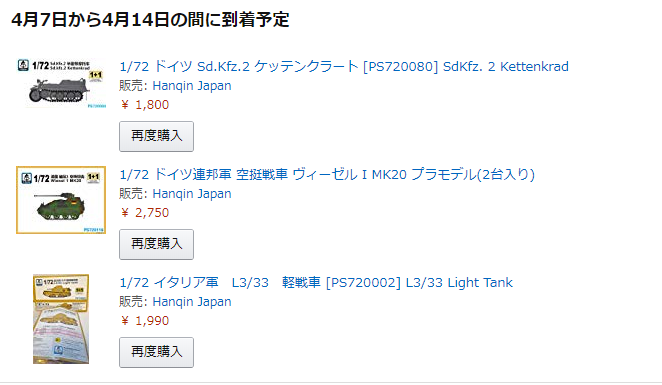662x385 pixels.
Task: Open the Sd.Kfz.2 ケッテンクラート product title link
Action: [344, 67]
